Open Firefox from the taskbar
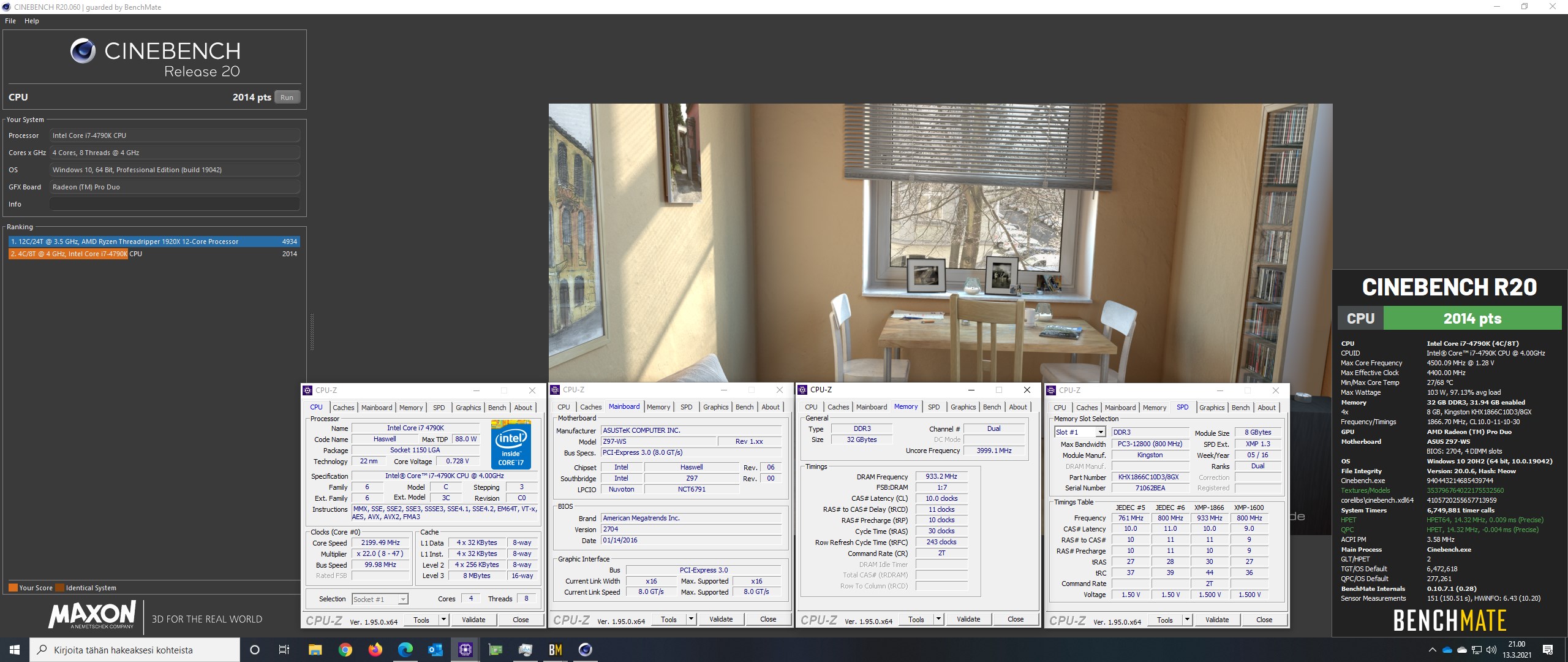 click(x=375, y=650)
